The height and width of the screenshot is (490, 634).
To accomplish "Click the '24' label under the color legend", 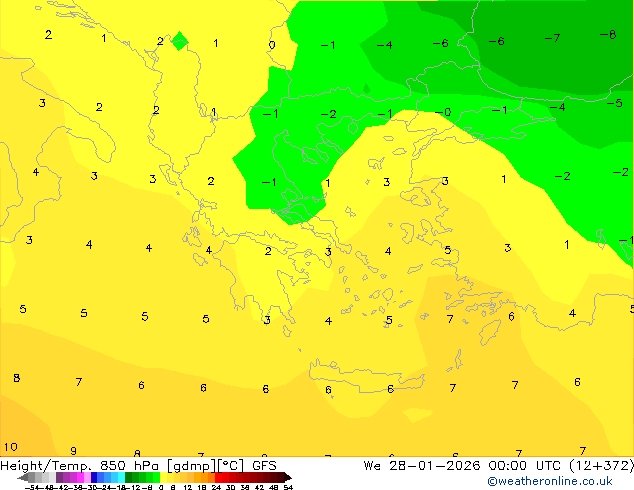I will coord(216,487).
